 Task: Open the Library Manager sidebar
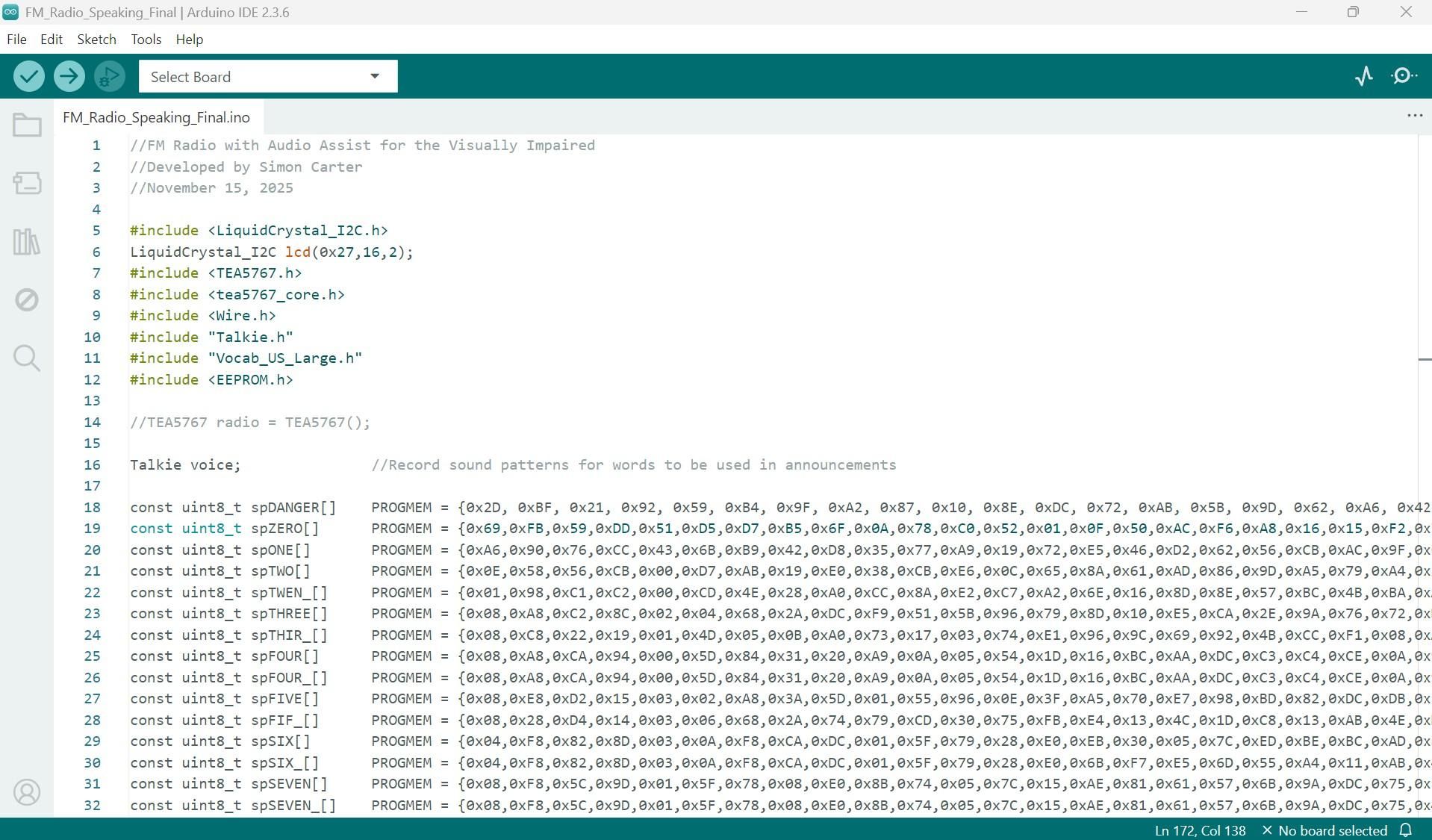(27, 241)
